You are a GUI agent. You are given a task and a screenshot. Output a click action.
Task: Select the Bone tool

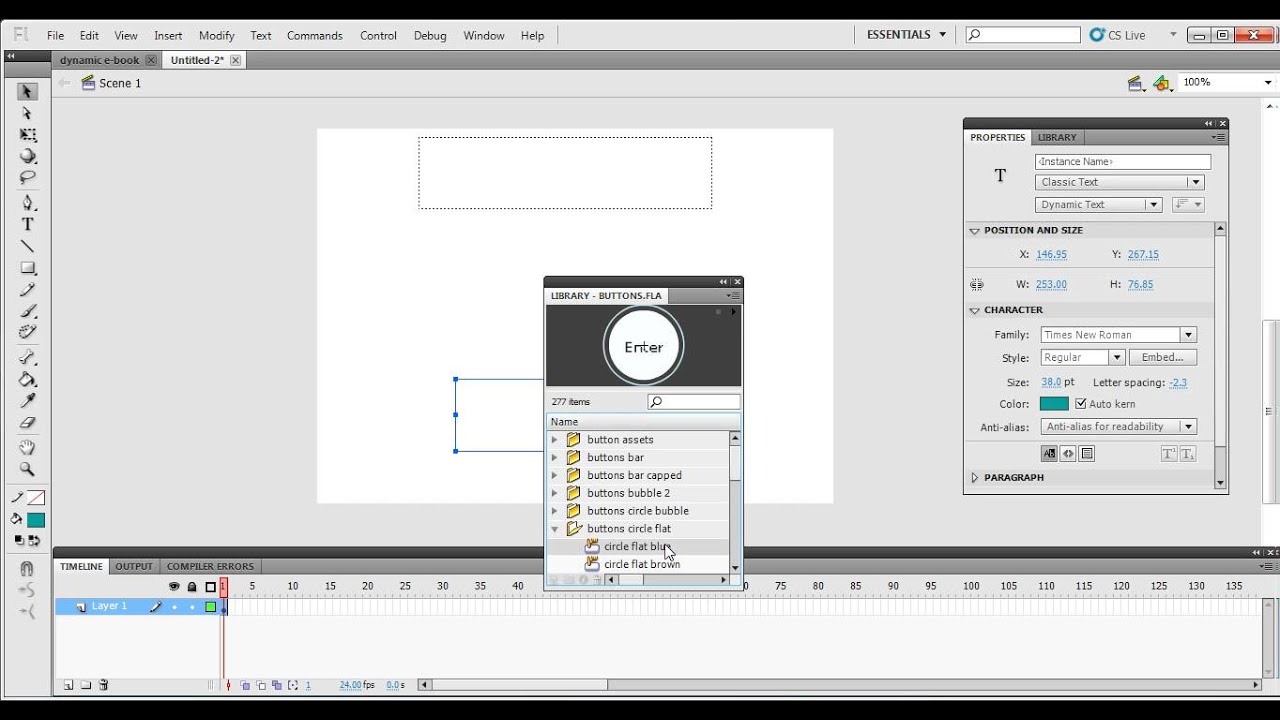pos(28,358)
